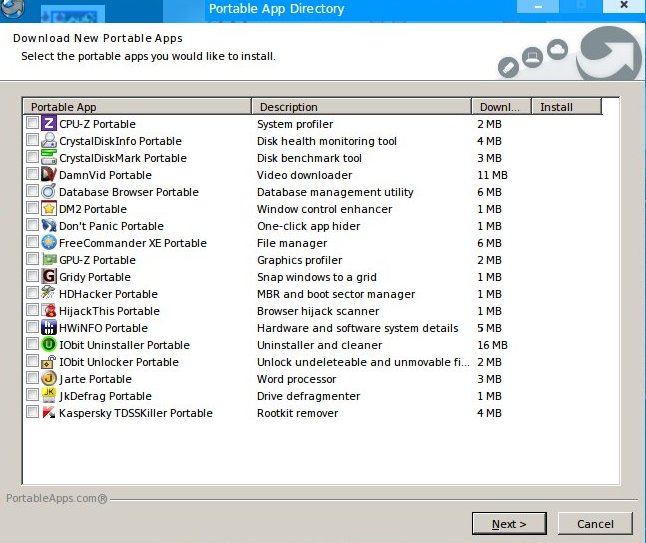The height and width of the screenshot is (543, 646).
Task: Click the 'Snap windows to a grid' text
Action: click(x=317, y=277)
